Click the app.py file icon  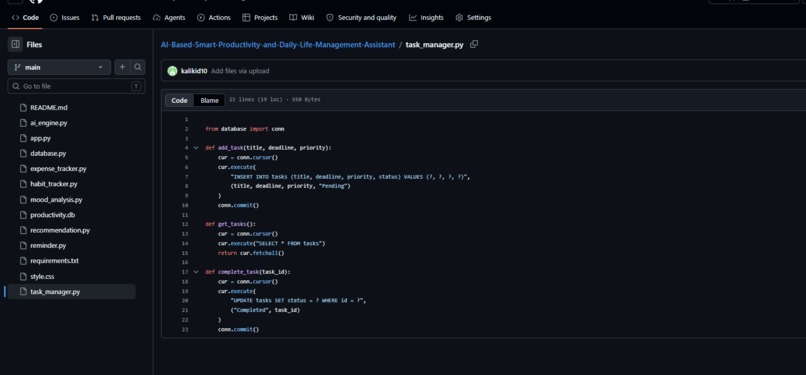[x=23, y=138]
